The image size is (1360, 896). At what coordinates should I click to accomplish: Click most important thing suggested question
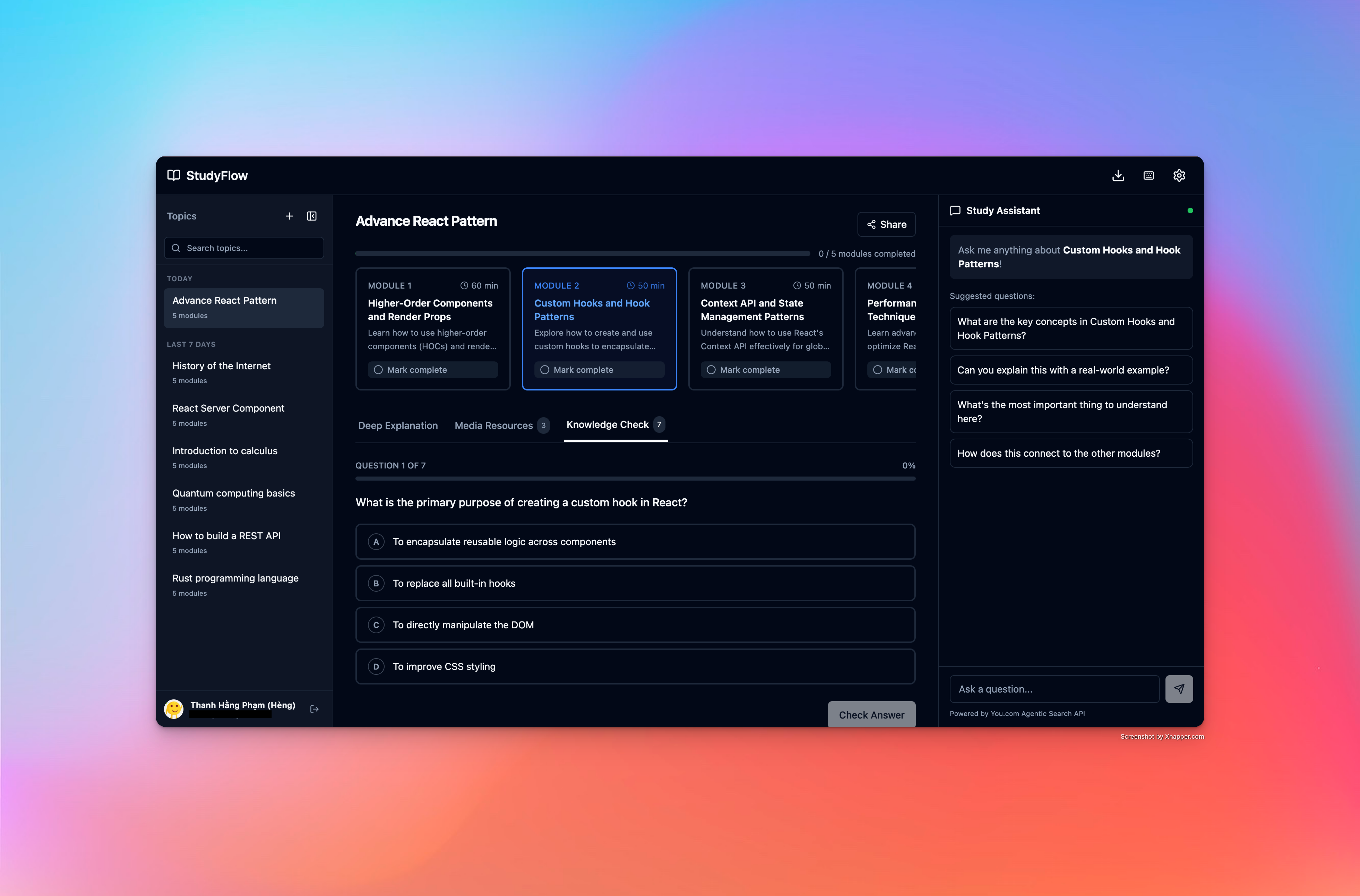point(1071,411)
